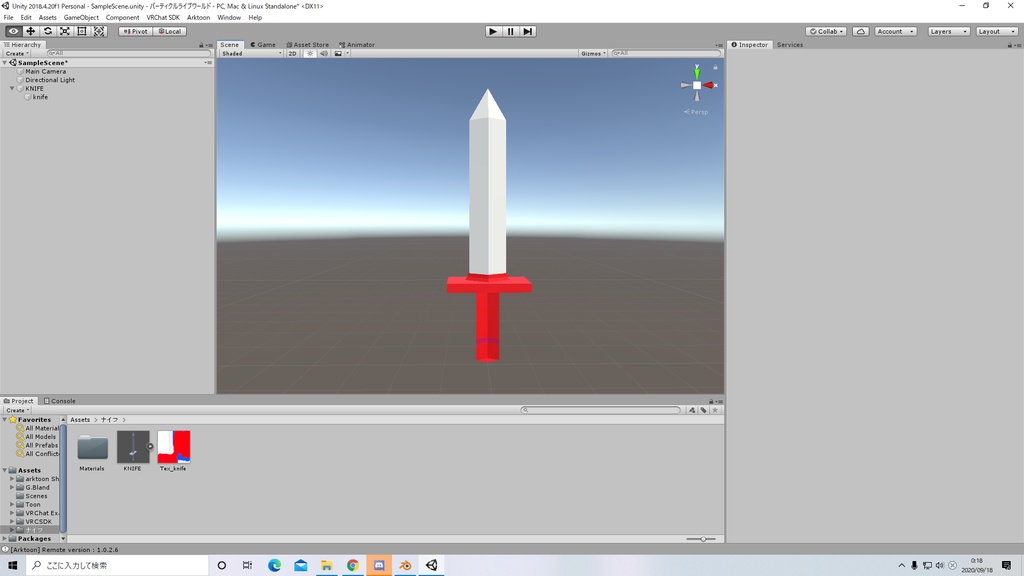Toggle Local/Global handle rotation
The image size is (1024, 576).
tap(170, 31)
